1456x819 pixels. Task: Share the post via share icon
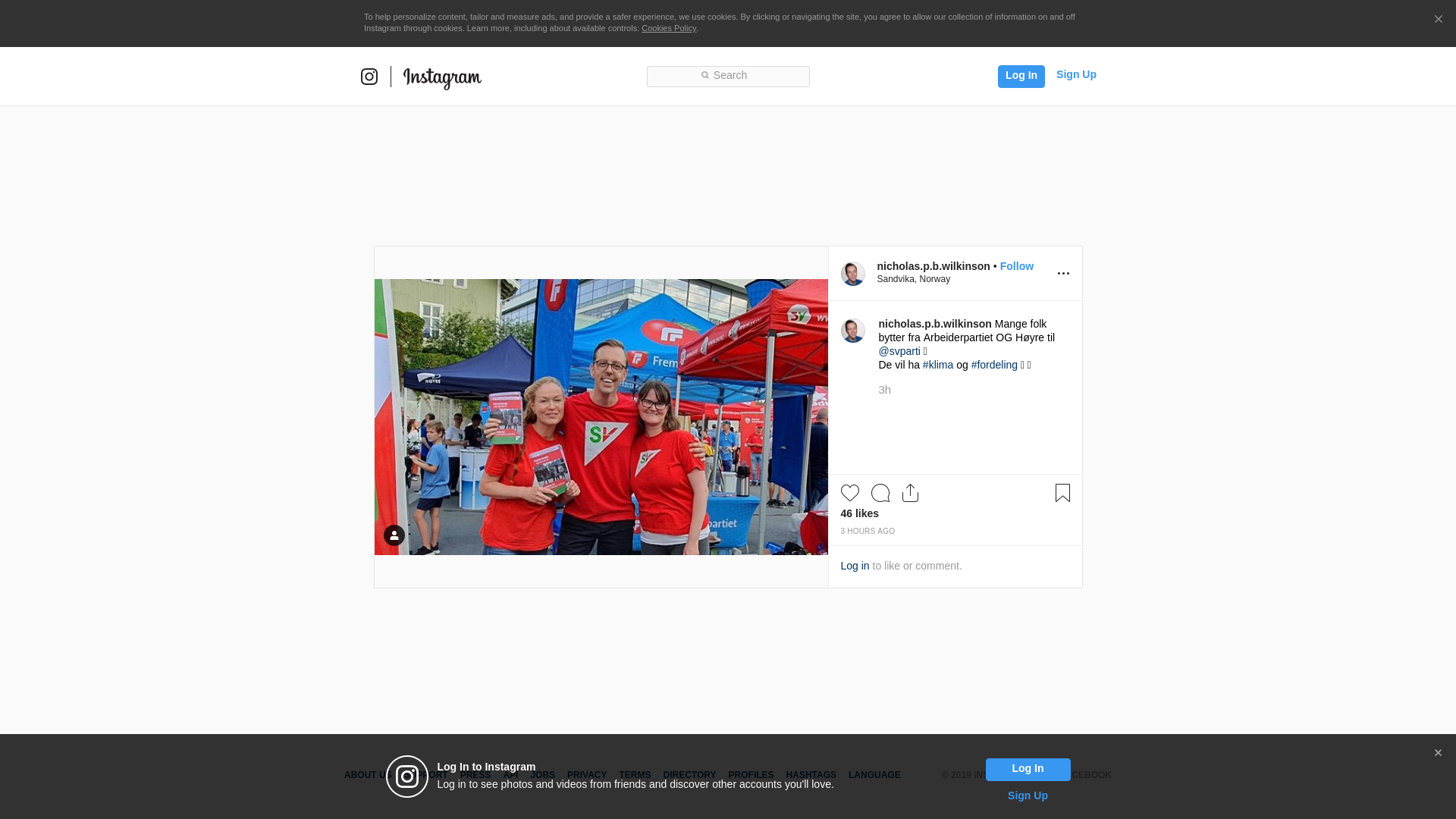pyautogui.click(x=911, y=493)
